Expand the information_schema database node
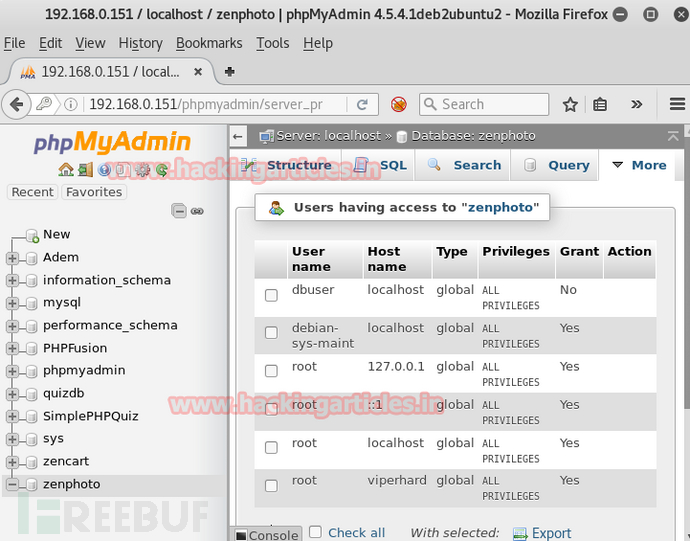690x541 pixels. pyautogui.click(x=12, y=280)
